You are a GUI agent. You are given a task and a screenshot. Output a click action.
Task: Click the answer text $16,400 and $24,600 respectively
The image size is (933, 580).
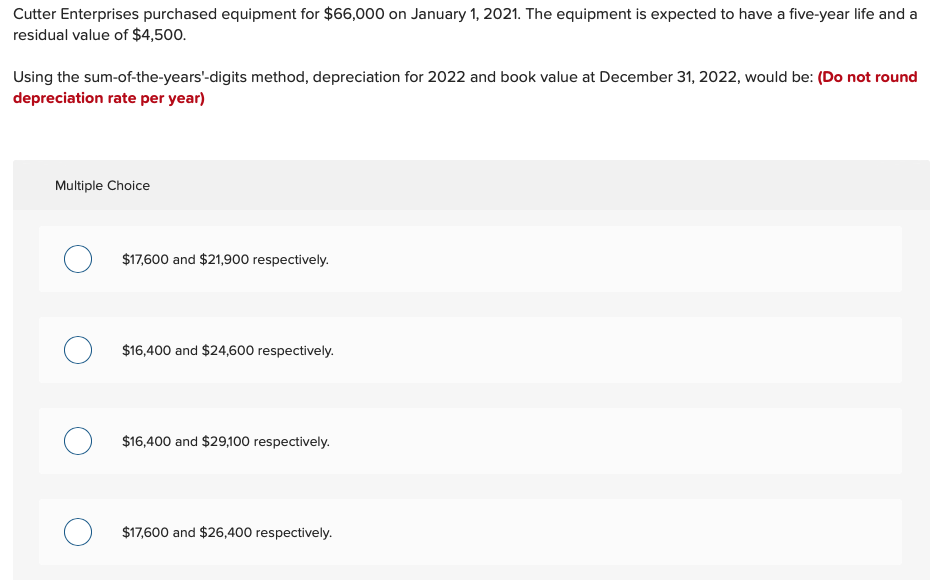pos(228,350)
